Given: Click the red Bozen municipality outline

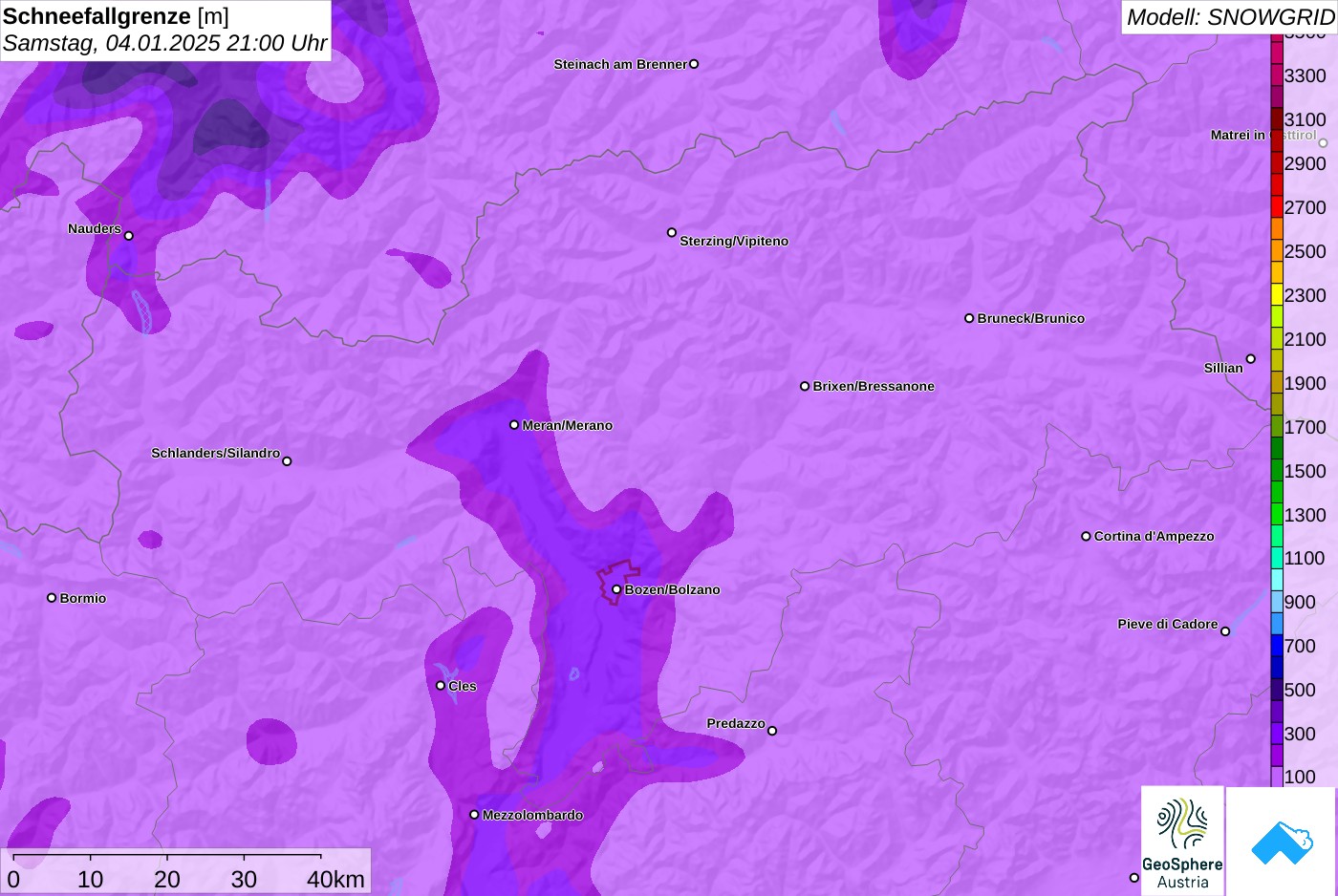Looking at the screenshot, I should [x=616, y=582].
